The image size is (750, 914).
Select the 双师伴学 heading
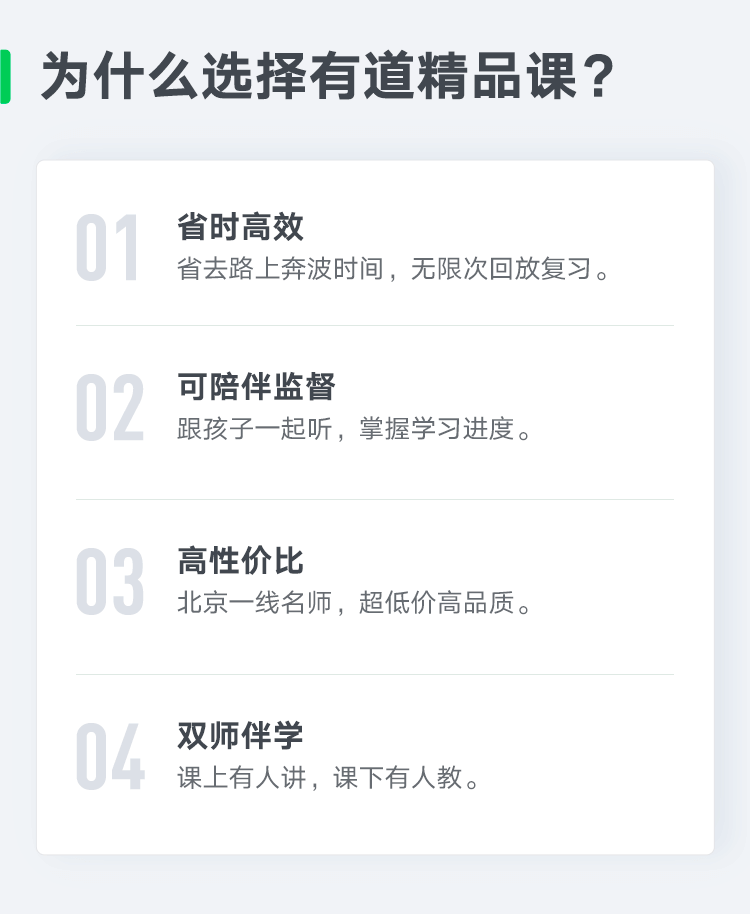pos(240,736)
